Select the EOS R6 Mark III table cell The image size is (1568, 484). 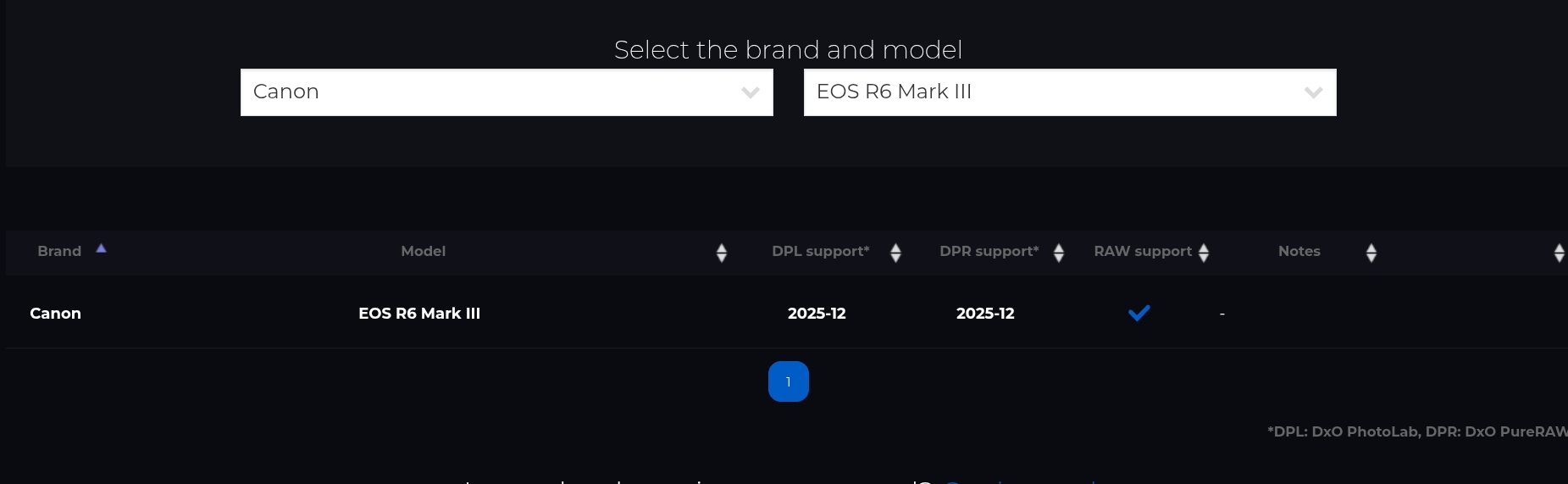pyautogui.click(x=419, y=313)
